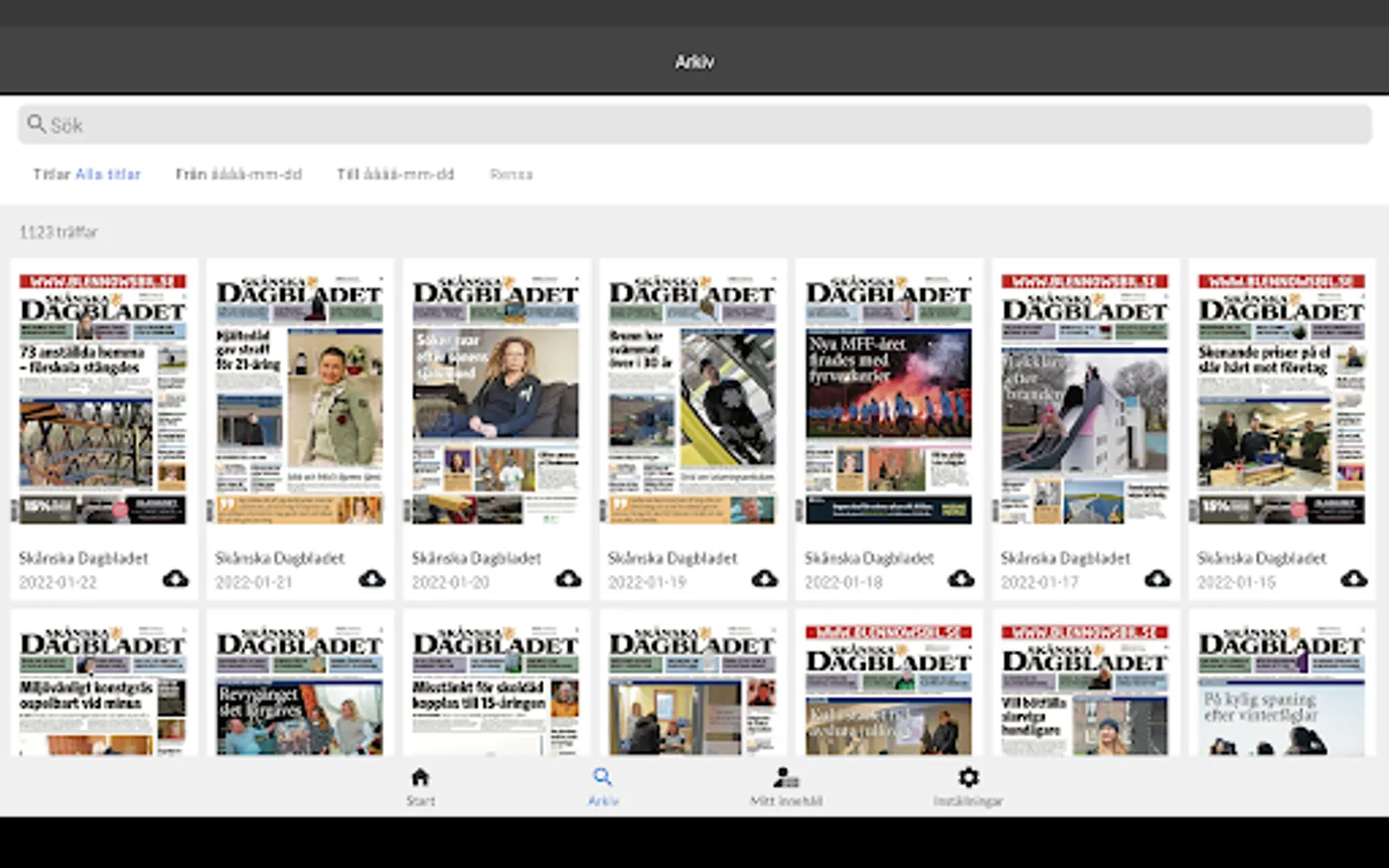Image resolution: width=1389 pixels, height=868 pixels.
Task: Click the 'Arkiv' title in the header
Action: (694, 62)
